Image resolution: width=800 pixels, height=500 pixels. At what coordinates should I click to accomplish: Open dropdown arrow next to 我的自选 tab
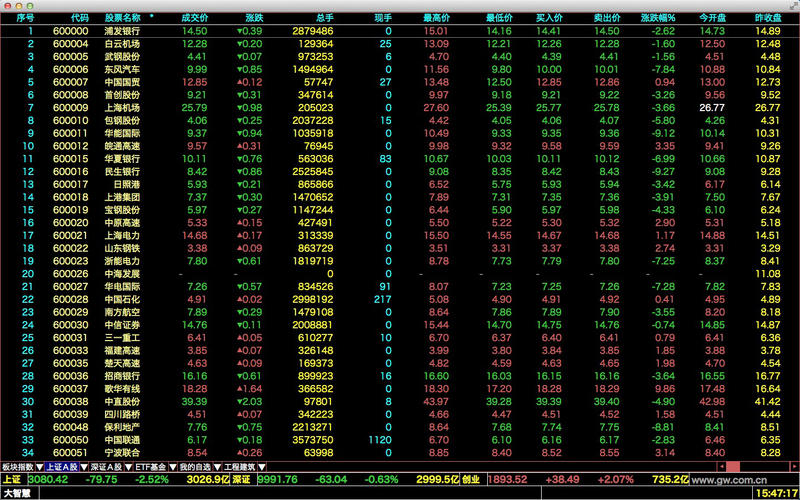[x=217, y=467]
